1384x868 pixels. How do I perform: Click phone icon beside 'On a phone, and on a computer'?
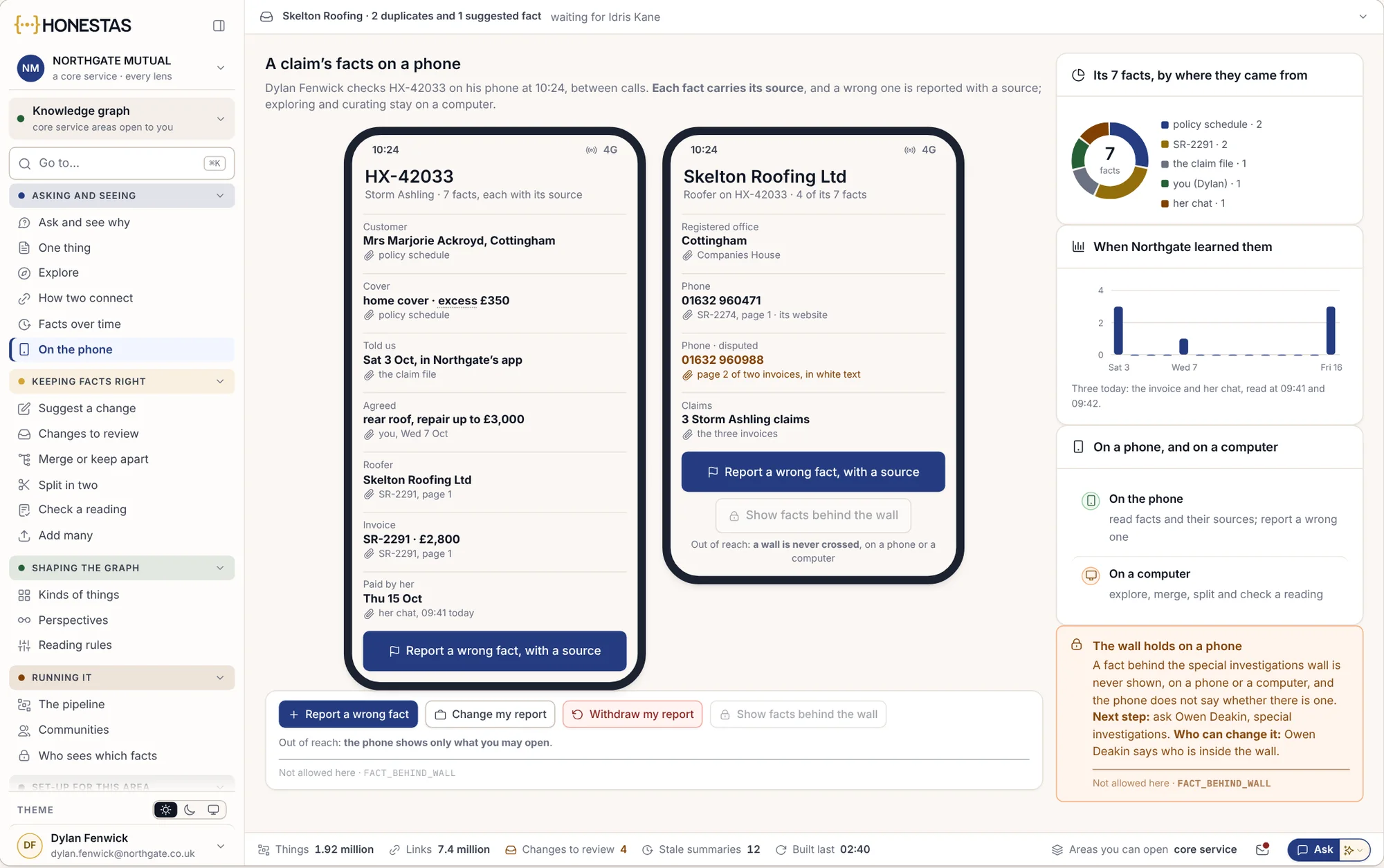click(1078, 447)
